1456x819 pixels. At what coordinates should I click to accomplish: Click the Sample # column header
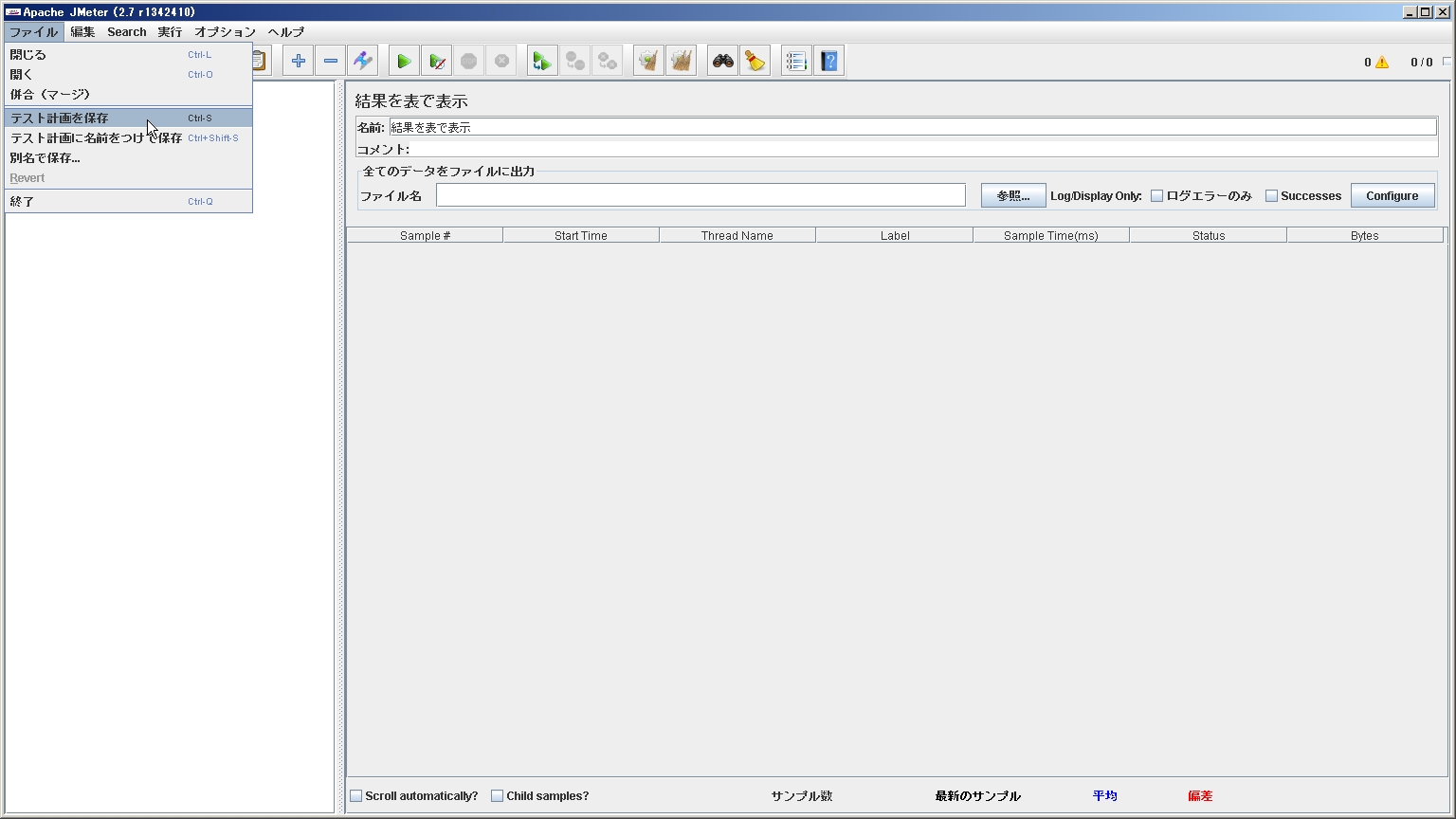(425, 236)
